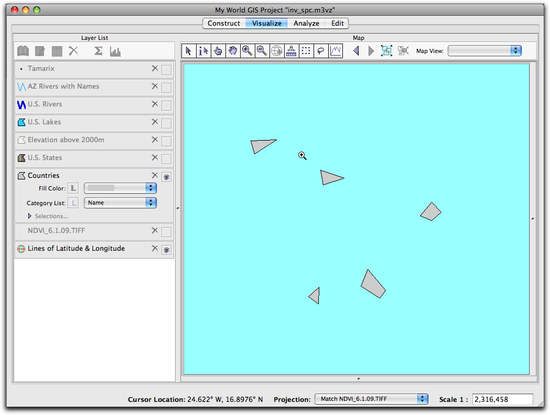Select the profile graph tool

coord(335,51)
